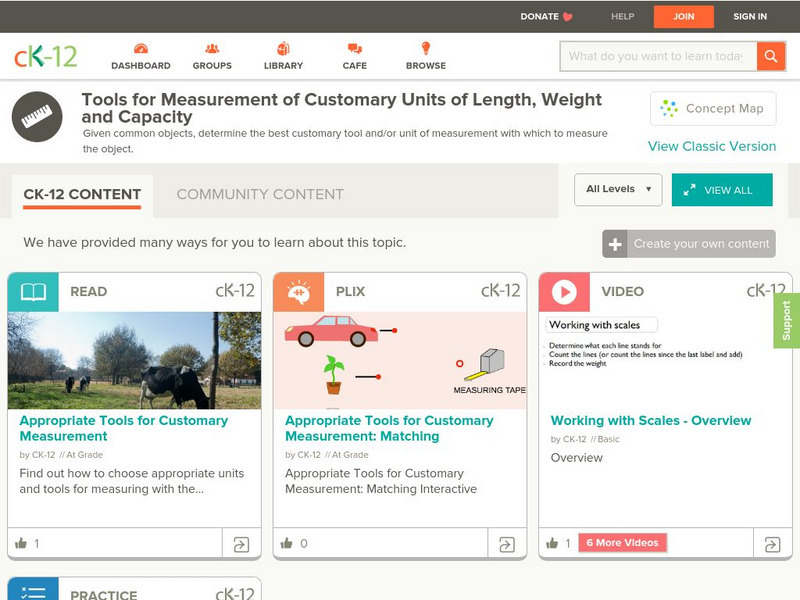The height and width of the screenshot is (600, 800).
Task: Open the Library backpack icon
Action: coord(283,48)
